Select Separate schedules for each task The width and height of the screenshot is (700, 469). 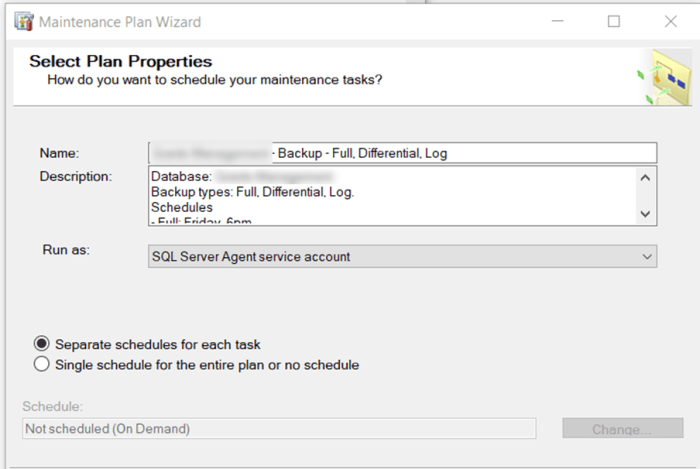42,344
